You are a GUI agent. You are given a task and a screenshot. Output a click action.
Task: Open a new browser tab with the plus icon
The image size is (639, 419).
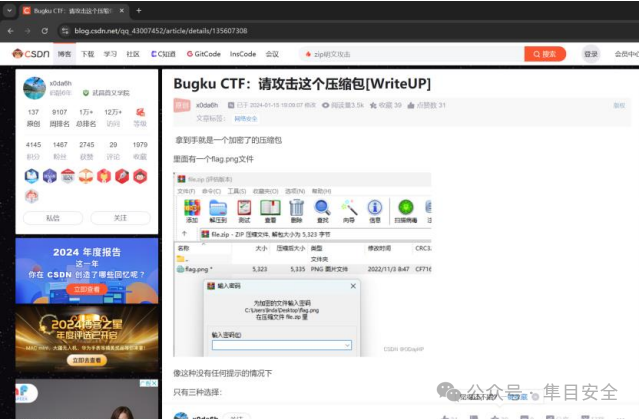[x=139, y=11]
